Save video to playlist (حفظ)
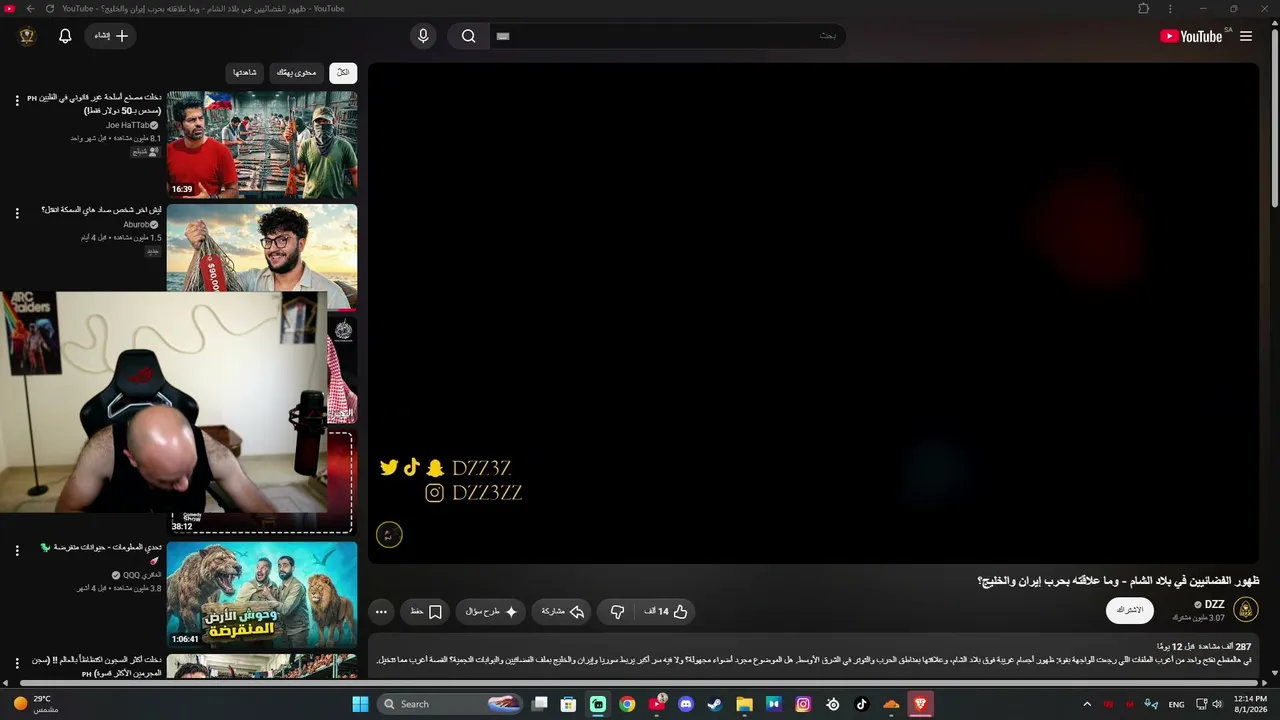 (x=426, y=611)
